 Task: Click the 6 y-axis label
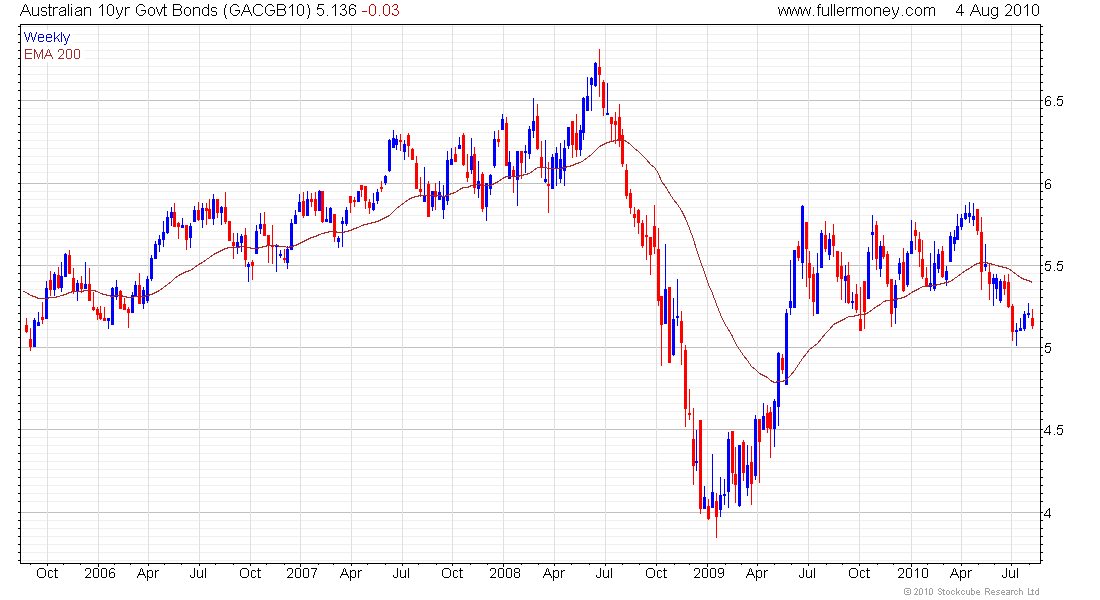click(x=1048, y=184)
